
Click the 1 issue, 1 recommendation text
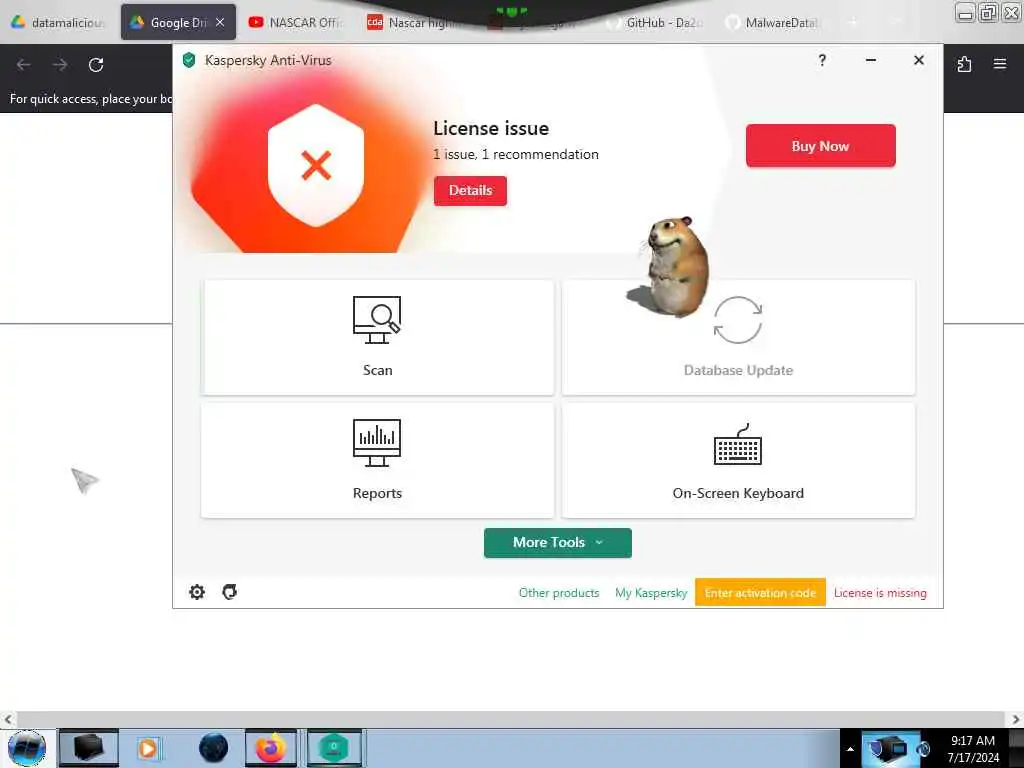coord(516,155)
